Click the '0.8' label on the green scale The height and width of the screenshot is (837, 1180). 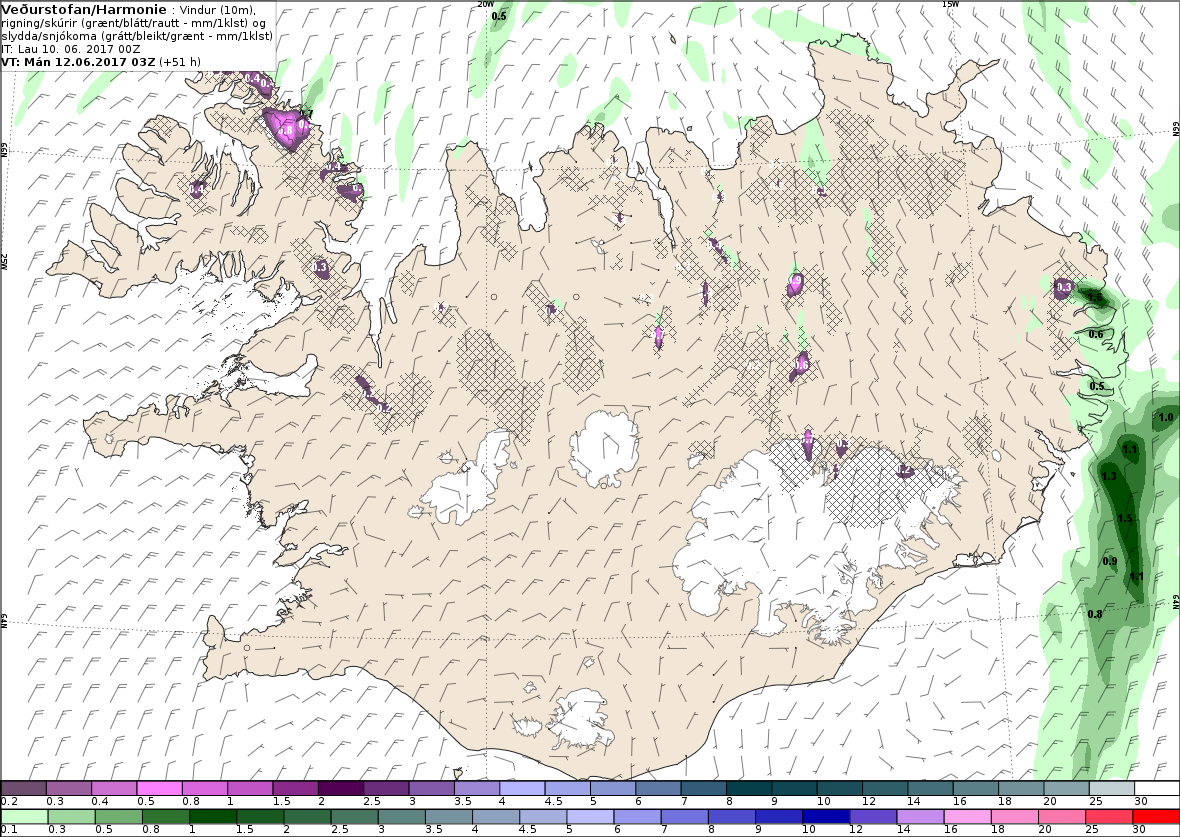tap(149, 829)
